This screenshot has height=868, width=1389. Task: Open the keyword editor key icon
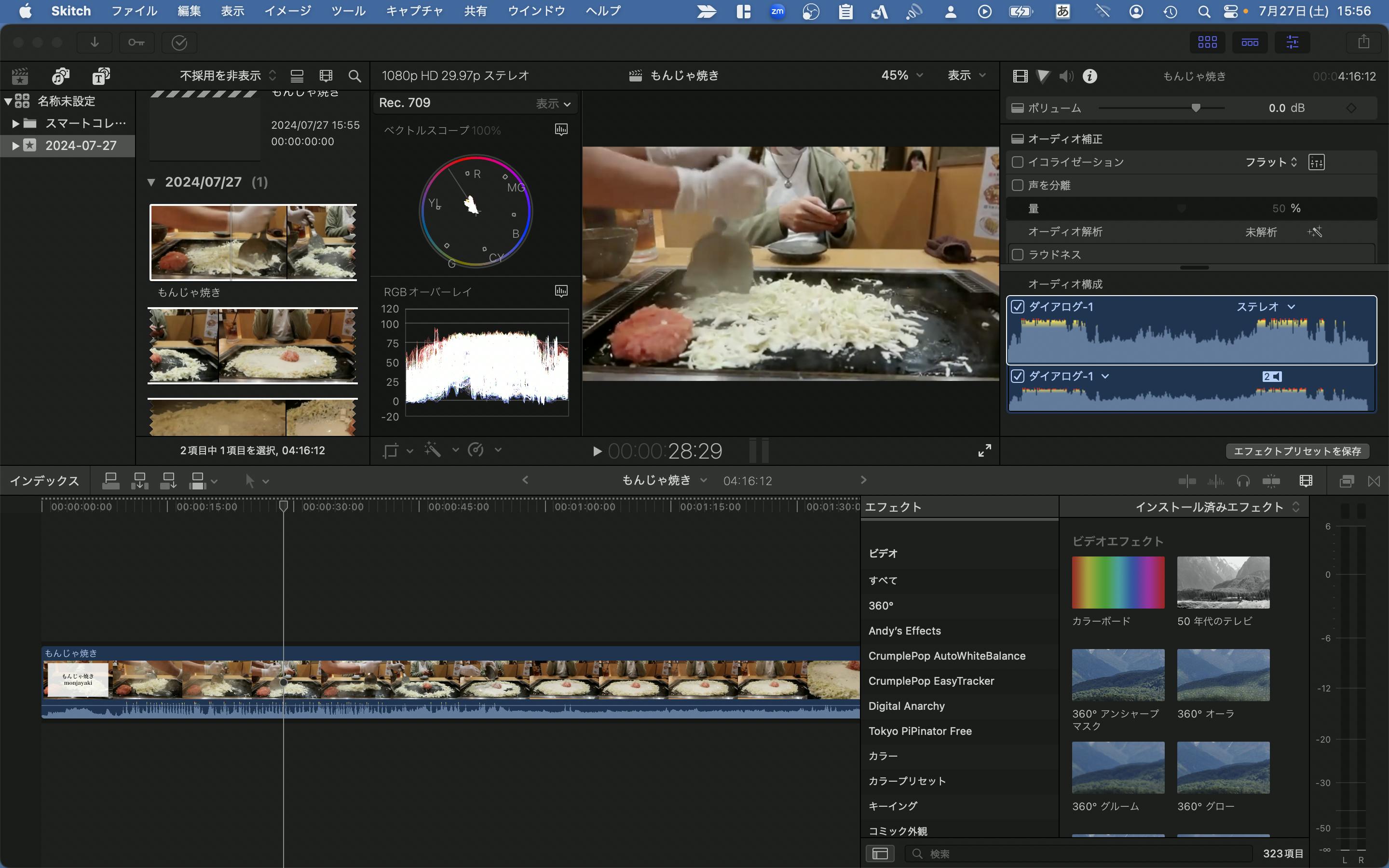tap(136, 42)
